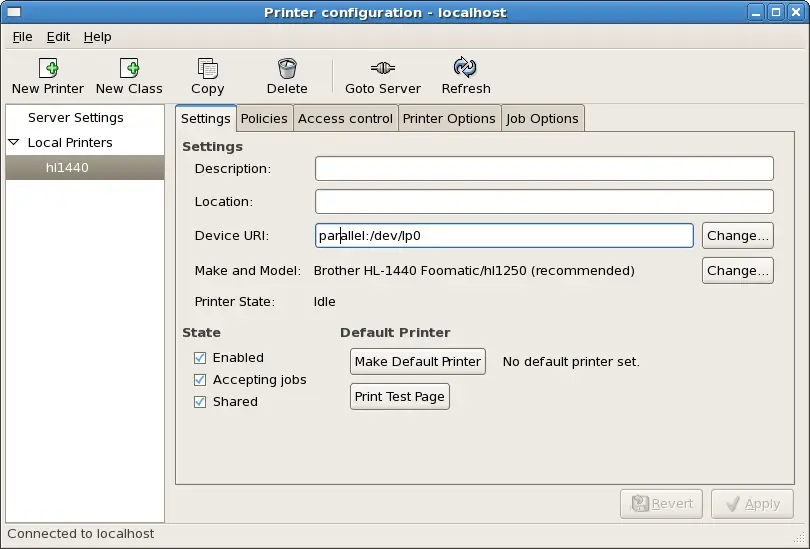Click the New Printer toolbar icon
This screenshot has width=810, height=549.
click(48, 68)
